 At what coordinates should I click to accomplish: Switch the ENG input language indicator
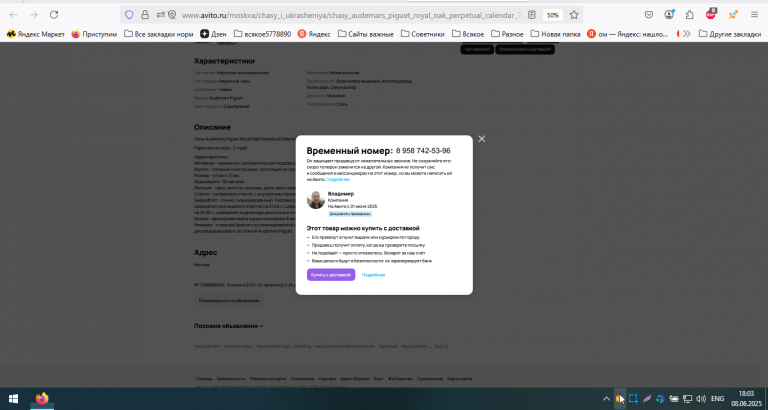(x=718, y=399)
